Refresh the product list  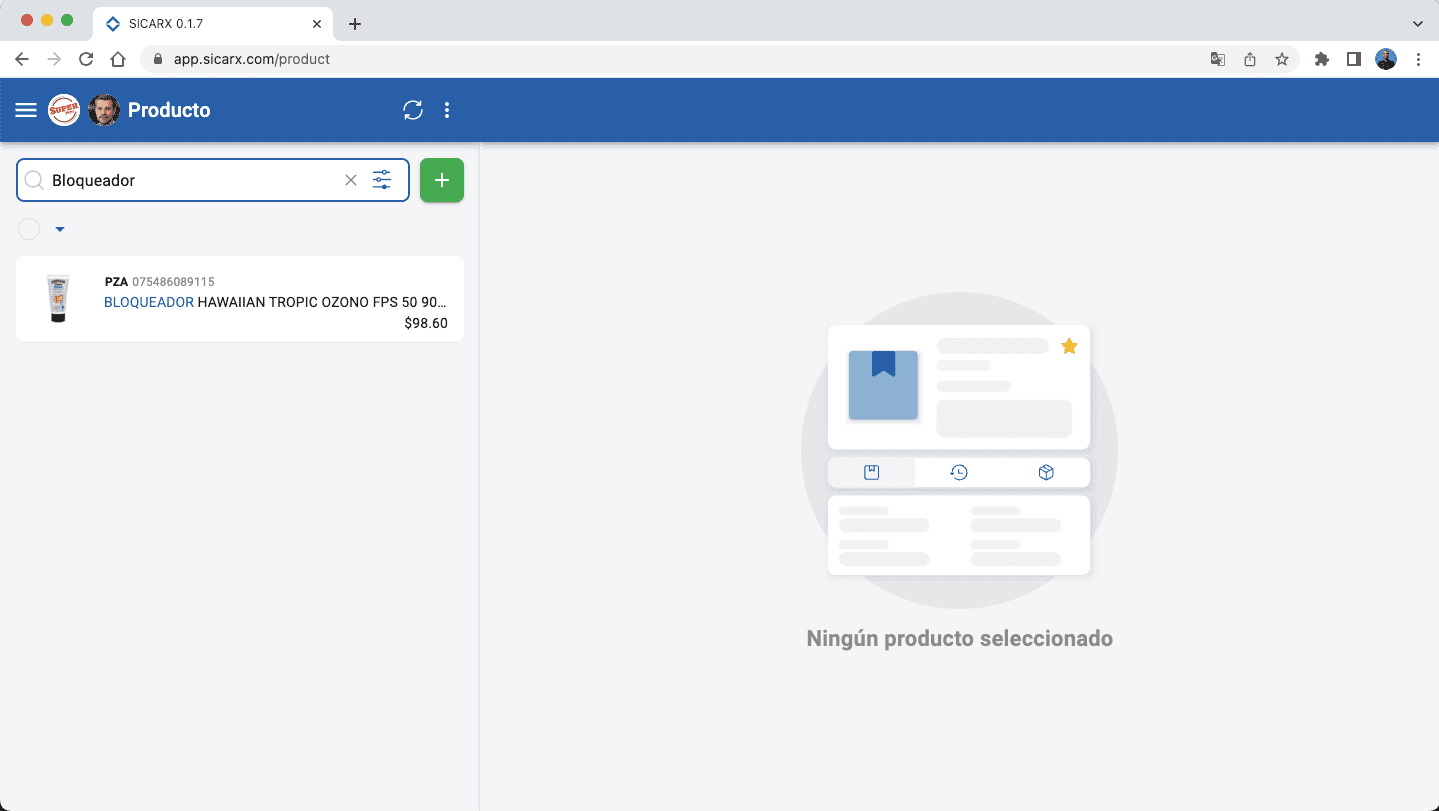click(413, 110)
